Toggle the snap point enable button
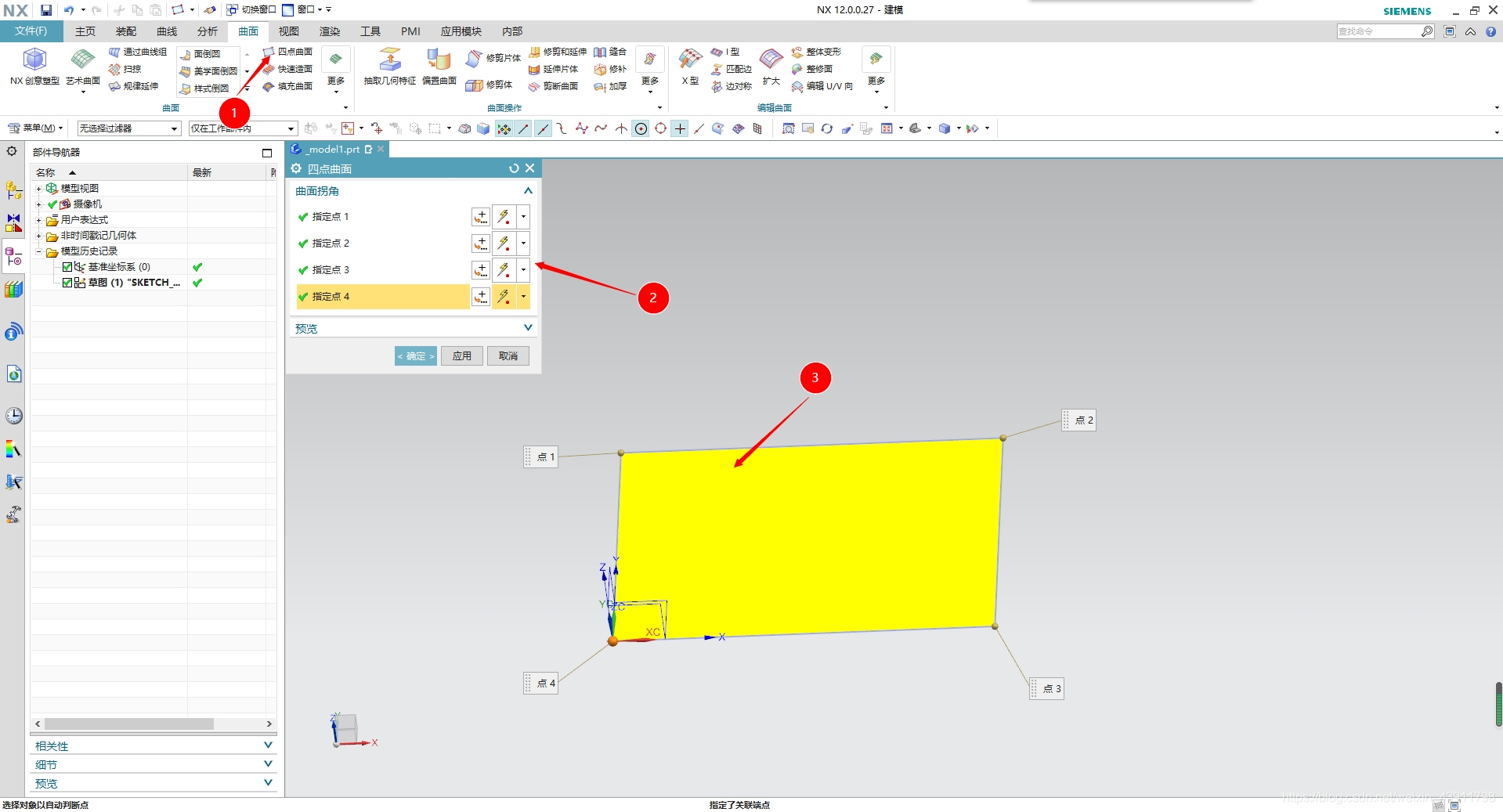 click(504, 128)
